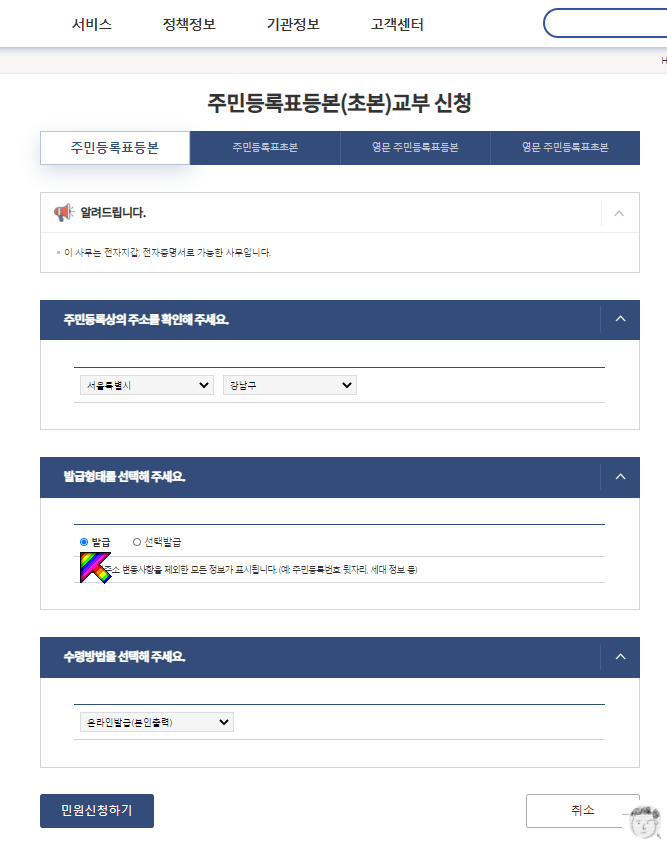Collapse the address confirmation section chevron
Screen dimensions: 667x842
click(620, 319)
